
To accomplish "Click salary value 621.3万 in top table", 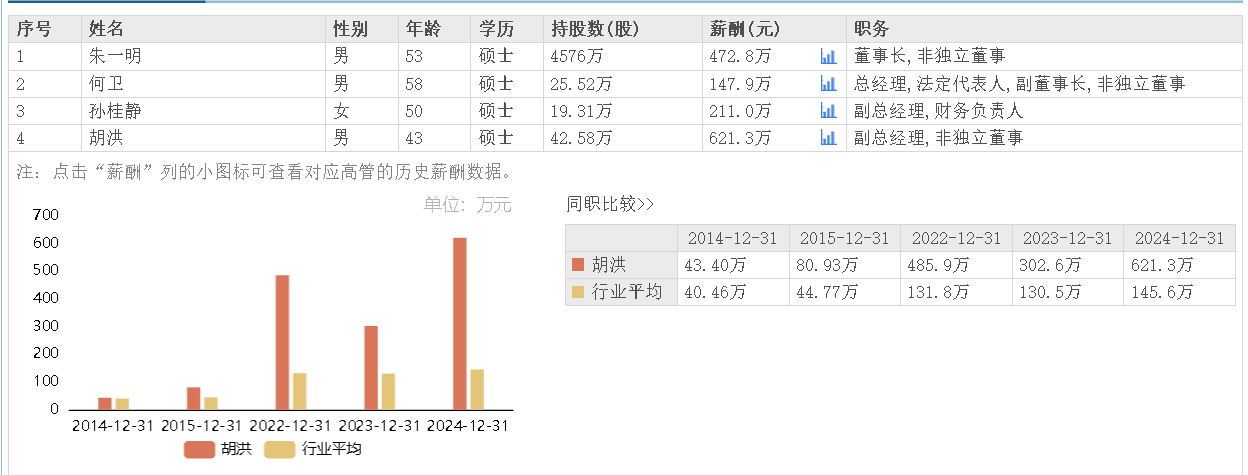I will [x=740, y=138].
